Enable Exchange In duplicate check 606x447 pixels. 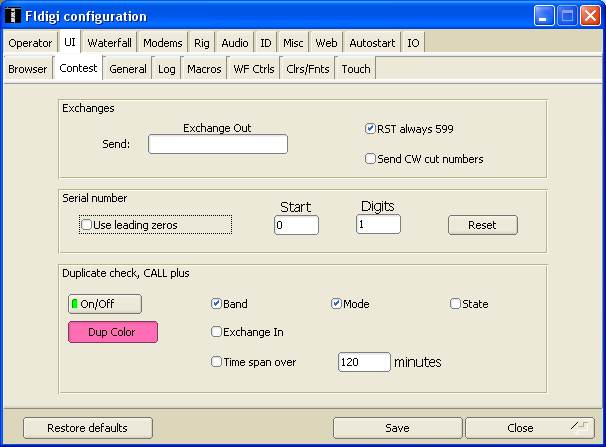click(x=216, y=332)
